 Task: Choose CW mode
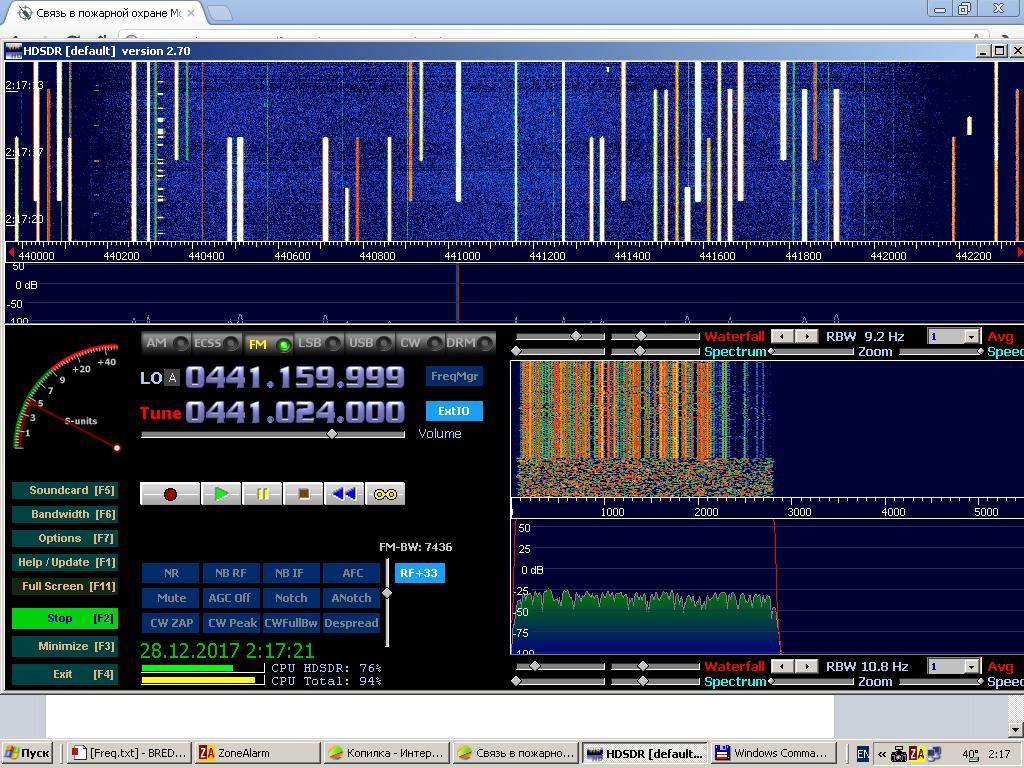pos(420,343)
